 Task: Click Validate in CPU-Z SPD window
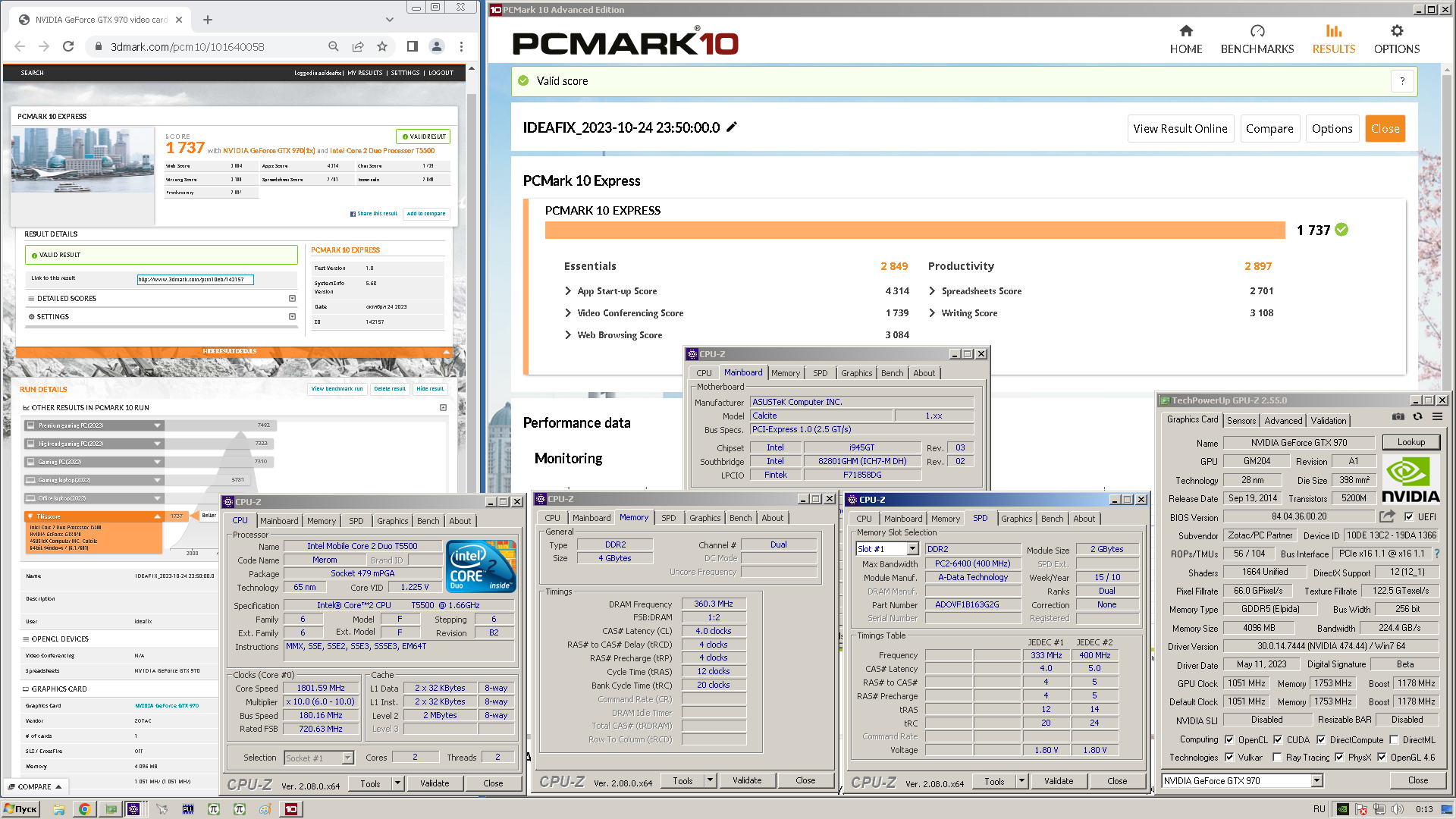coord(1059,781)
